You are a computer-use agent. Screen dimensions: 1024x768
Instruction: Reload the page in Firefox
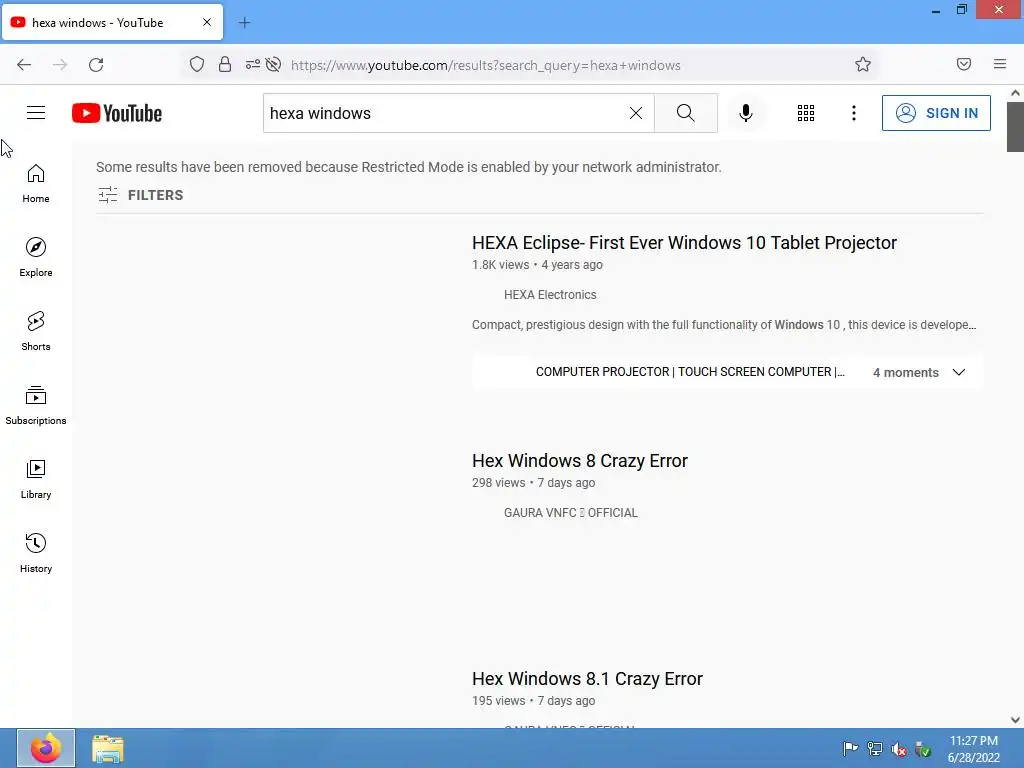coord(96,65)
